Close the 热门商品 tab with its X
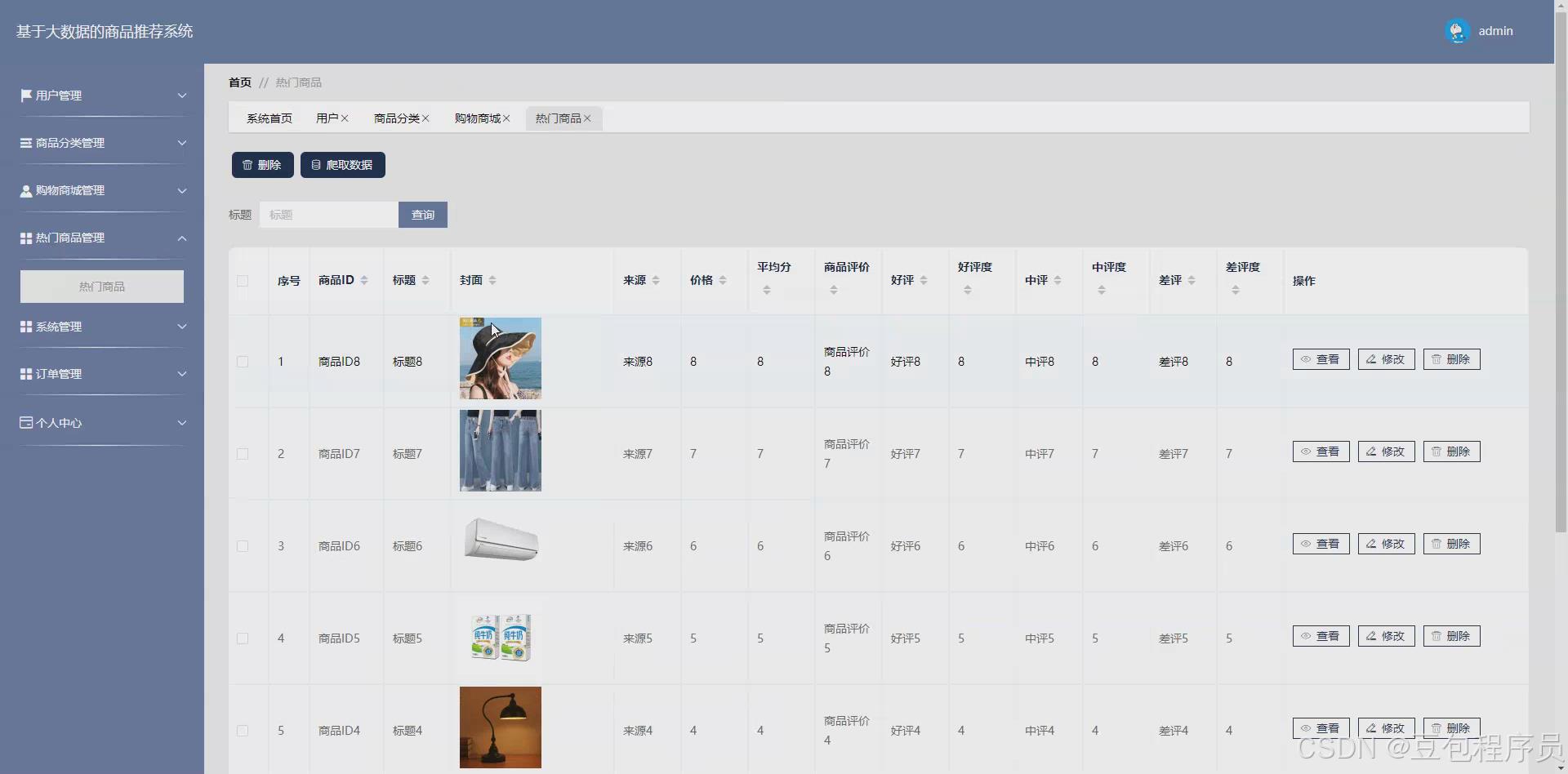 pyautogui.click(x=587, y=118)
